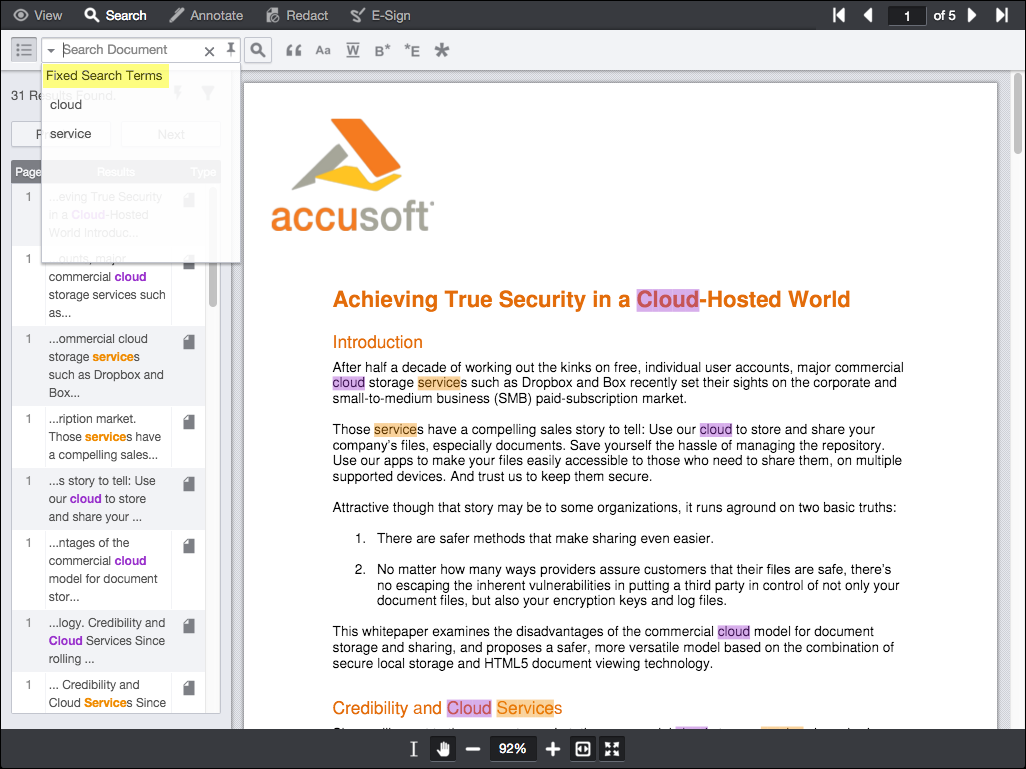Toggle the pin icon beside the search box
The image size is (1026, 769).
click(231, 49)
